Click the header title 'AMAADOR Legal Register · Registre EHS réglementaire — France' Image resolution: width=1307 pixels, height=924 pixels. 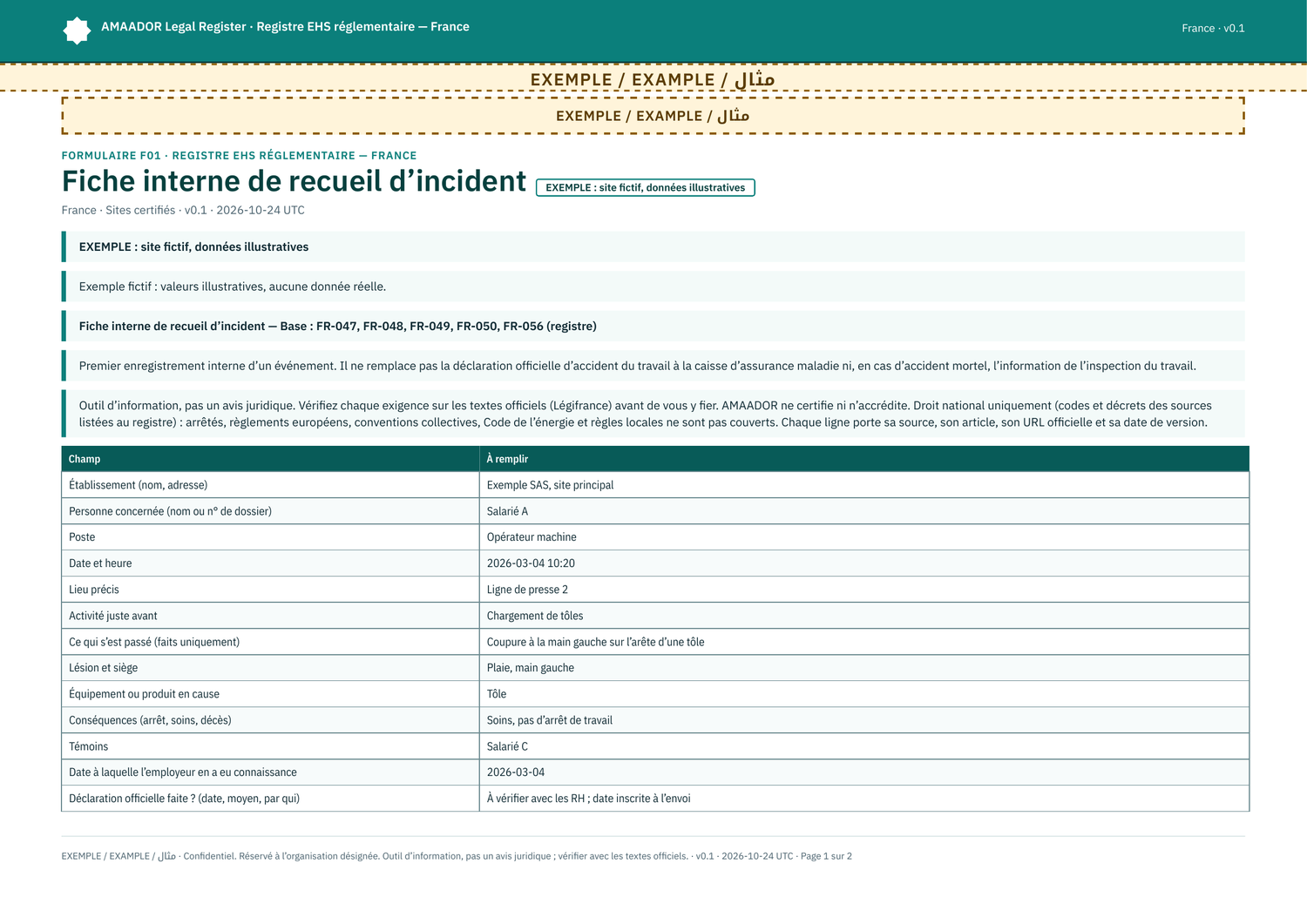pos(285,27)
